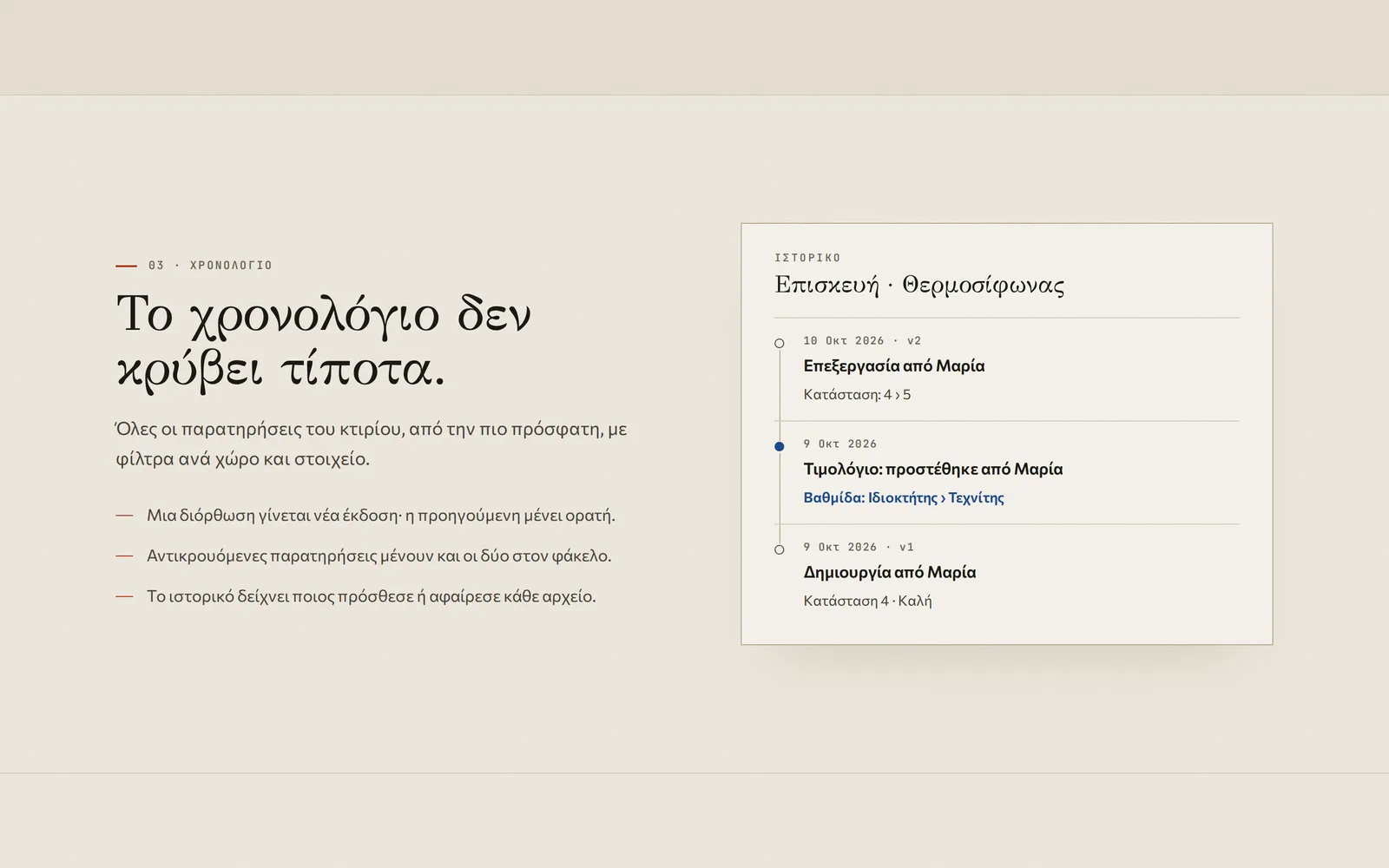Click the '10 Οκτ 2026 · v2' date stamp

click(x=862, y=341)
